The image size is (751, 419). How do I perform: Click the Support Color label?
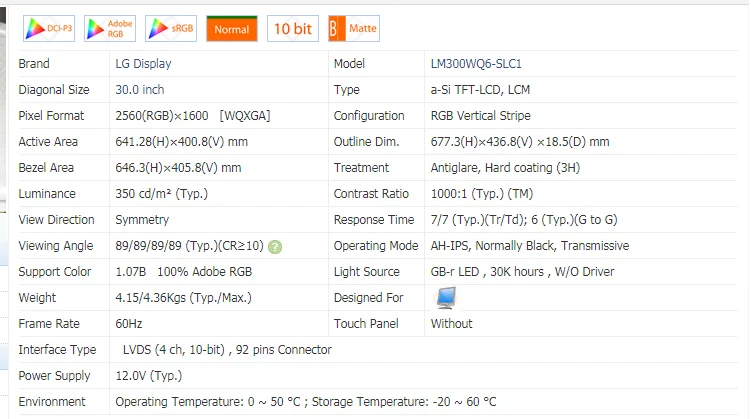pyautogui.click(x=55, y=272)
